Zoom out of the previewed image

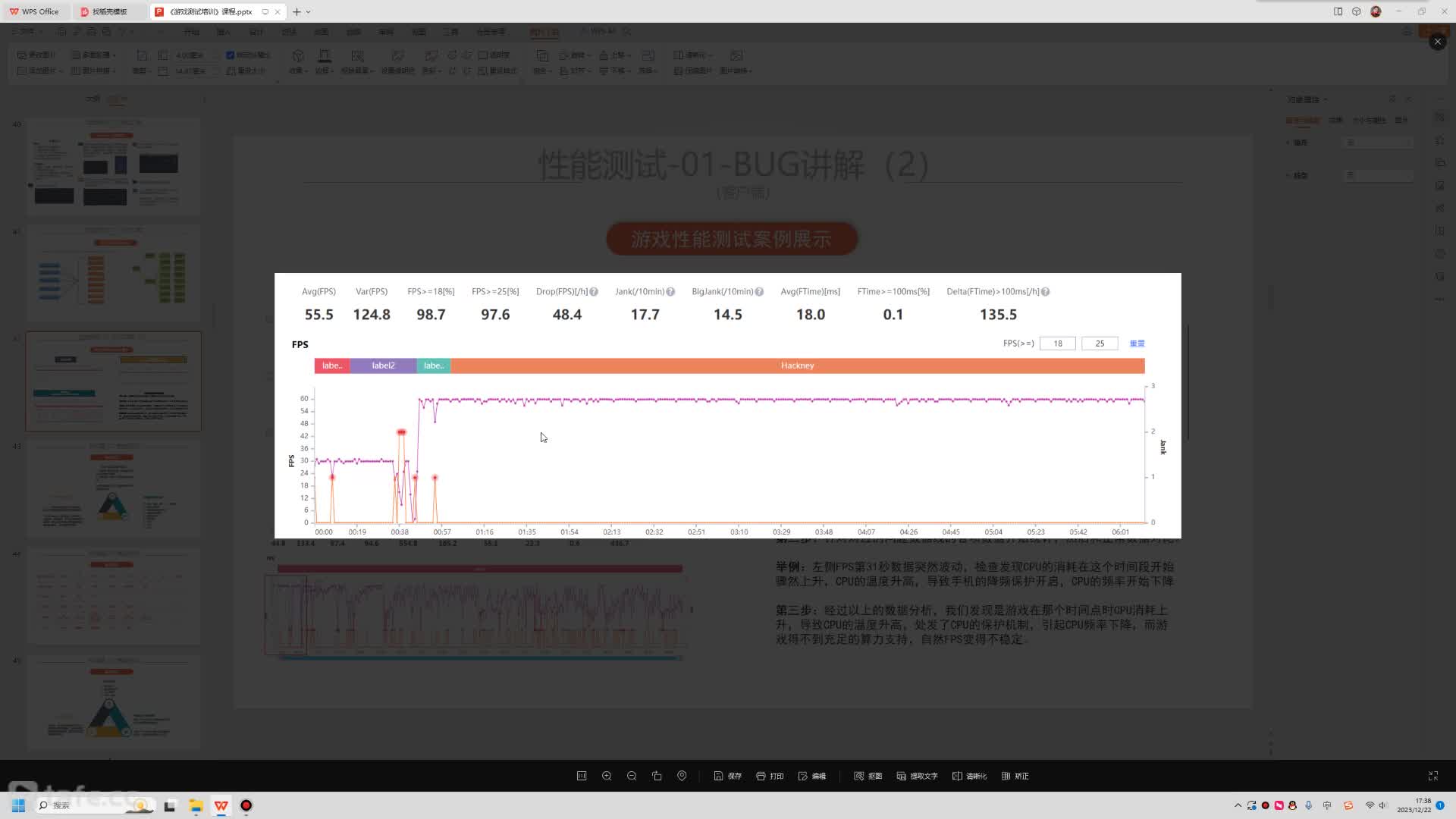tap(632, 776)
